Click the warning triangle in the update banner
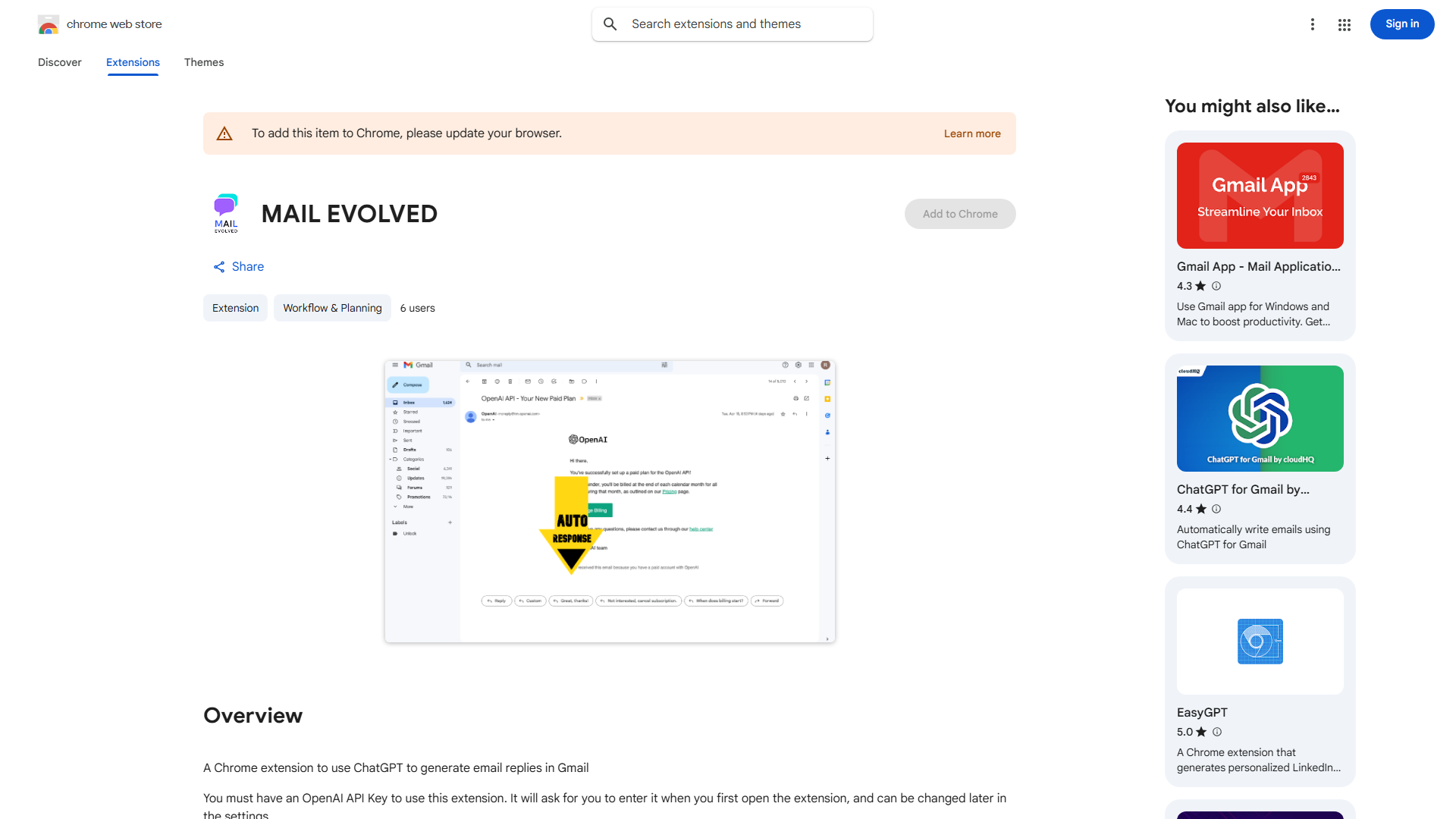The width and height of the screenshot is (1456, 819). click(224, 133)
